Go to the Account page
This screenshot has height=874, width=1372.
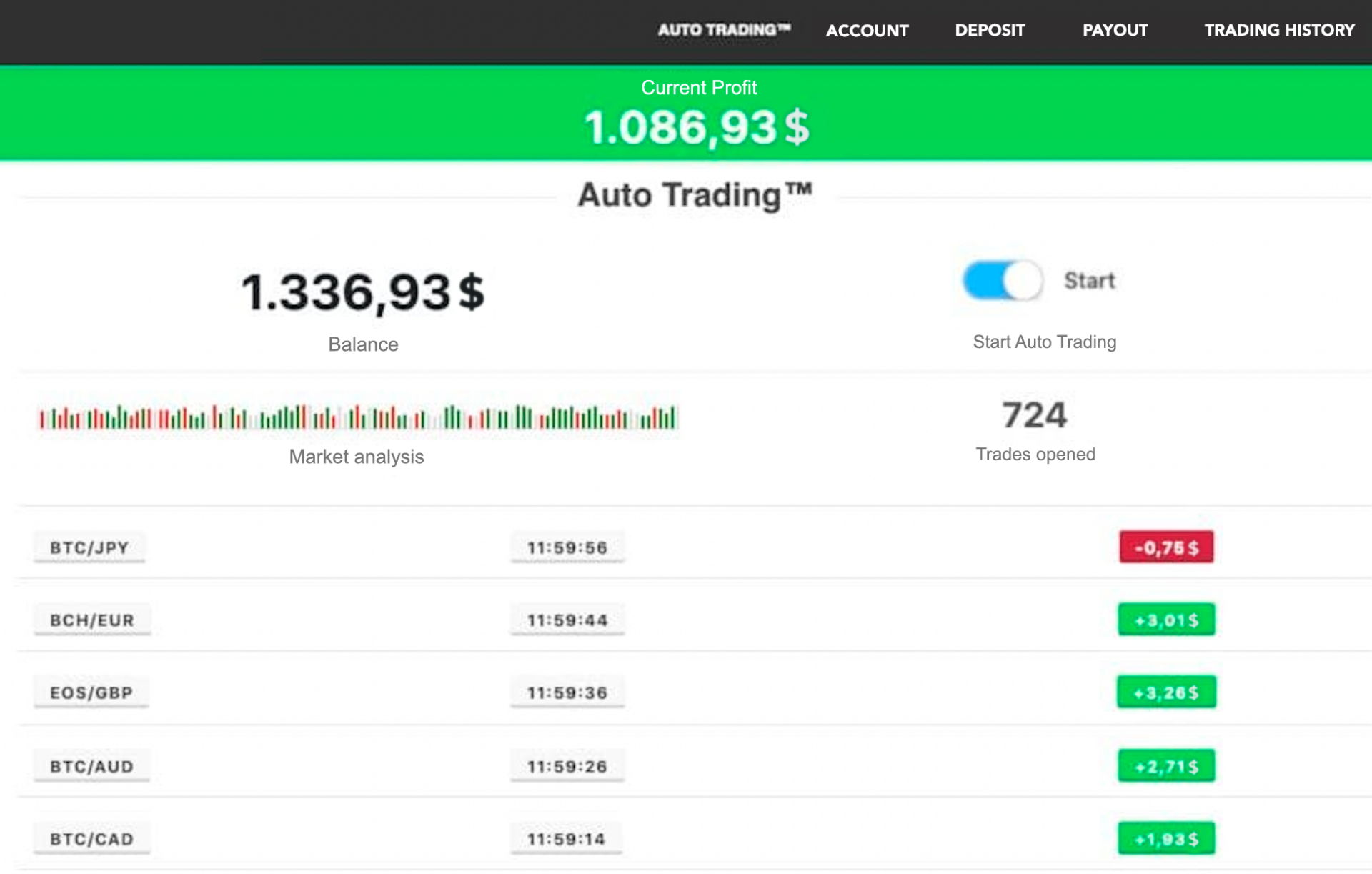[867, 31]
